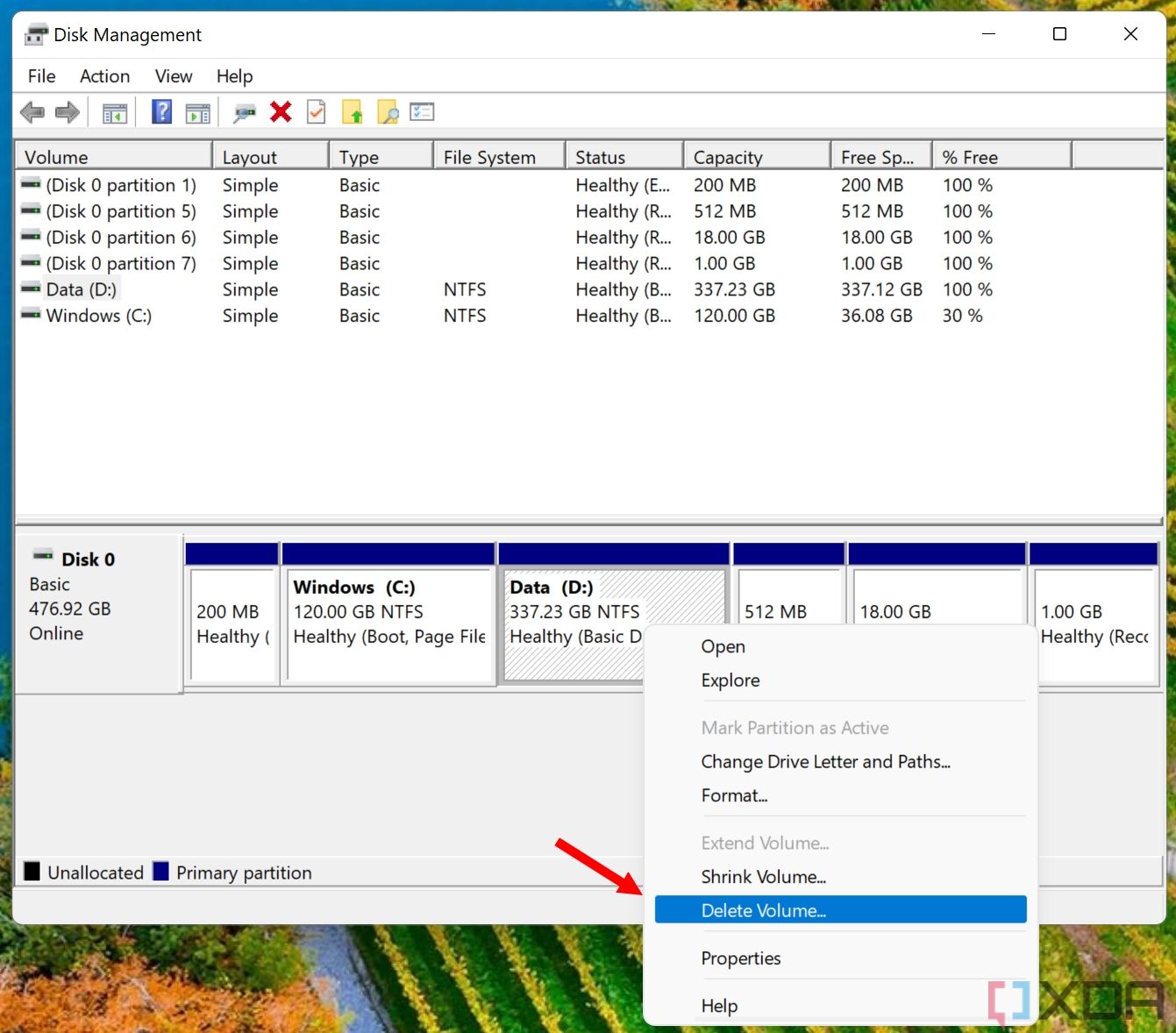Open the View menu
This screenshot has width=1176, height=1033.
[x=173, y=76]
